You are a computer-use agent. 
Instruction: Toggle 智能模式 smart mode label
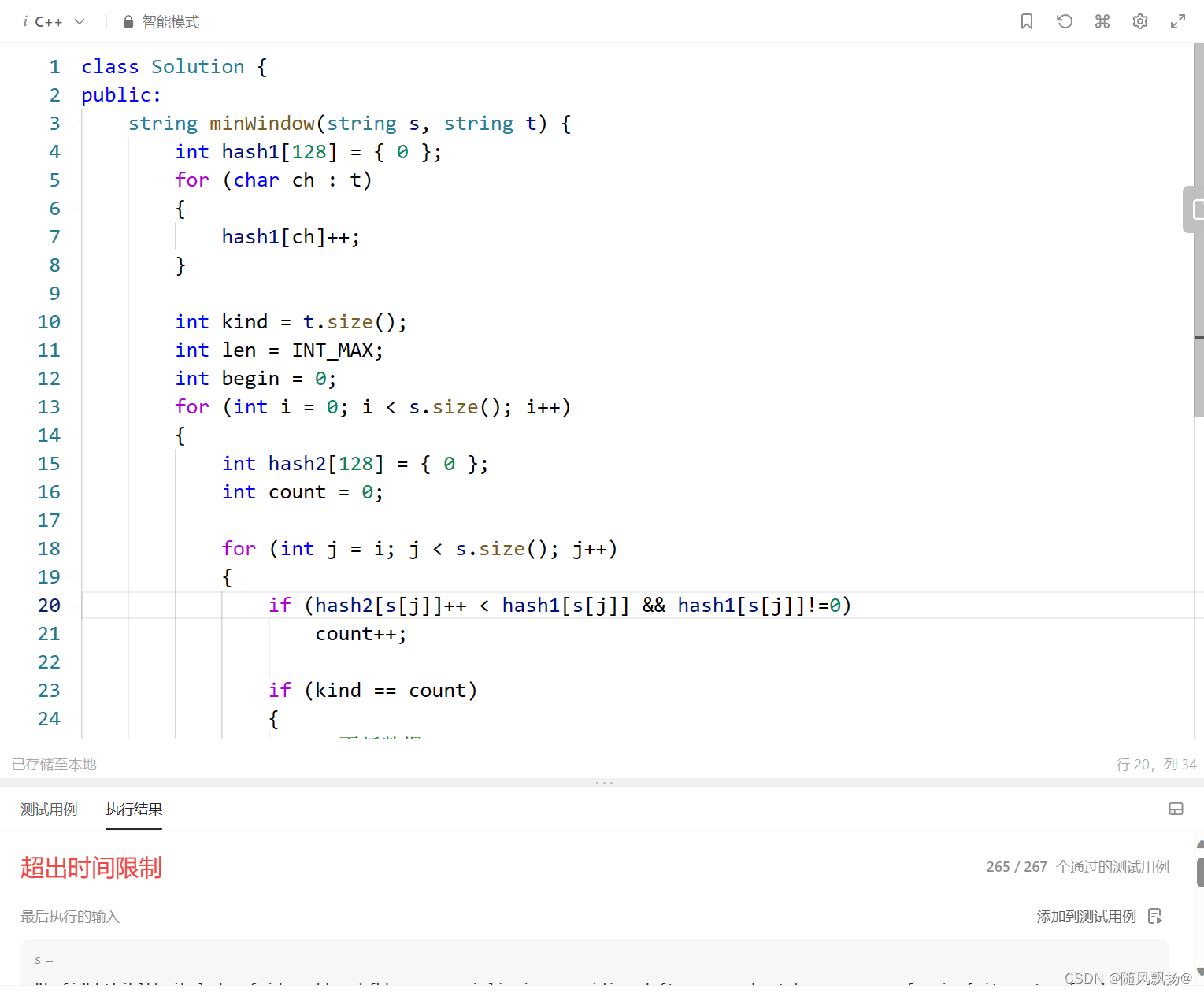tap(171, 22)
